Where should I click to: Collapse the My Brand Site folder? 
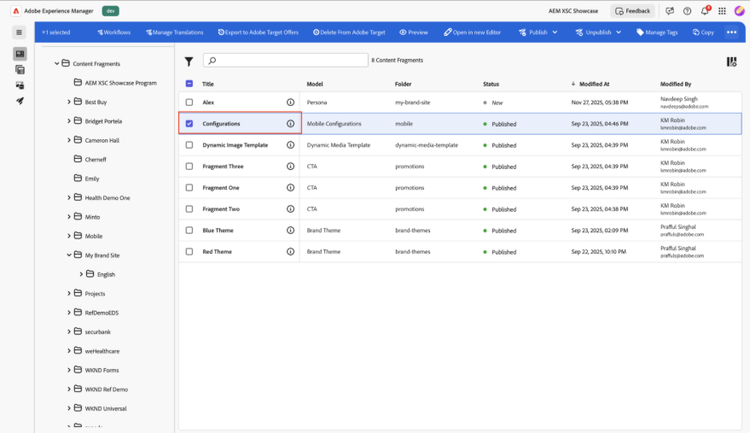tap(69, 255)
